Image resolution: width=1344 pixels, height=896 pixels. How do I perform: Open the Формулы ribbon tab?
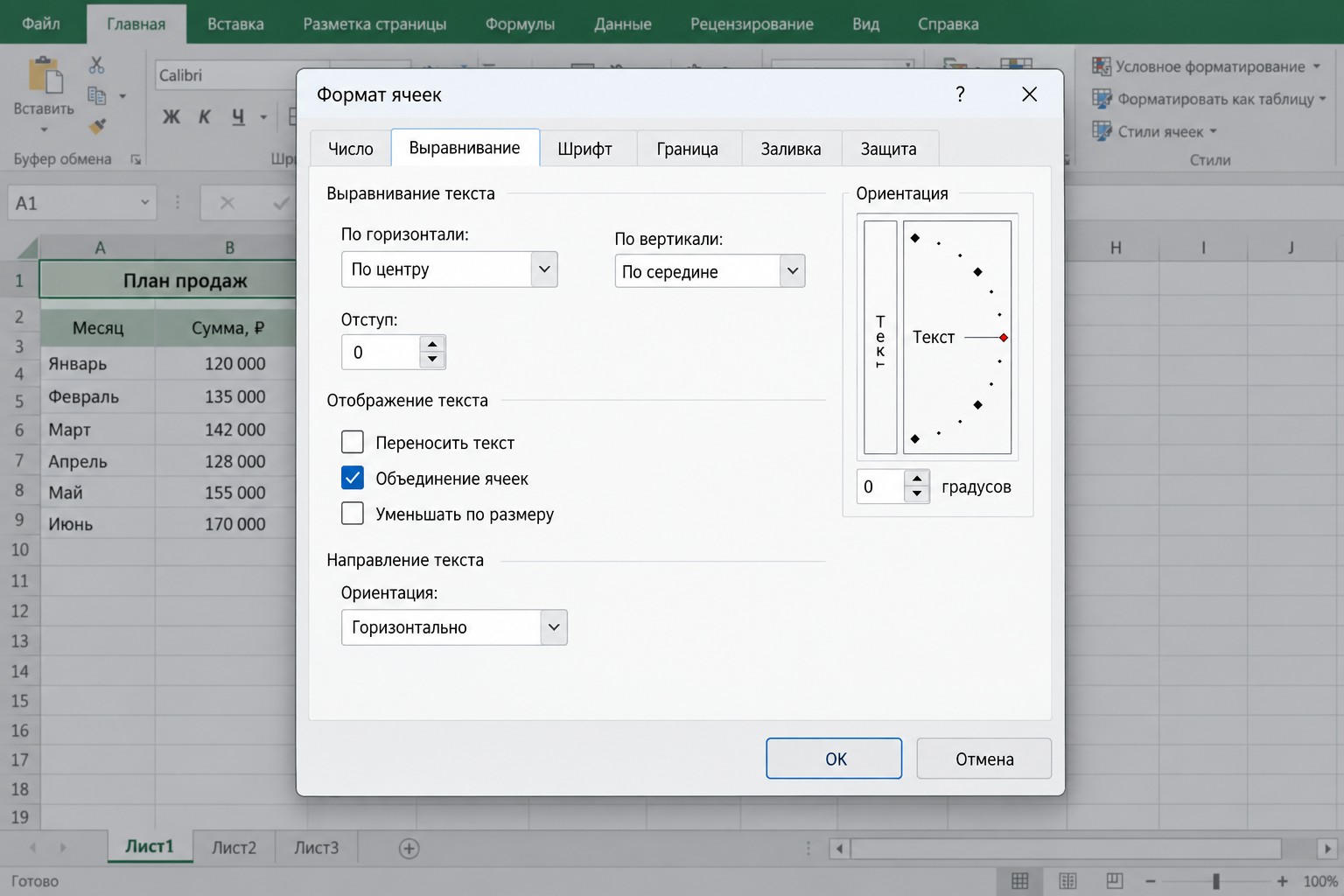(520, 24)
